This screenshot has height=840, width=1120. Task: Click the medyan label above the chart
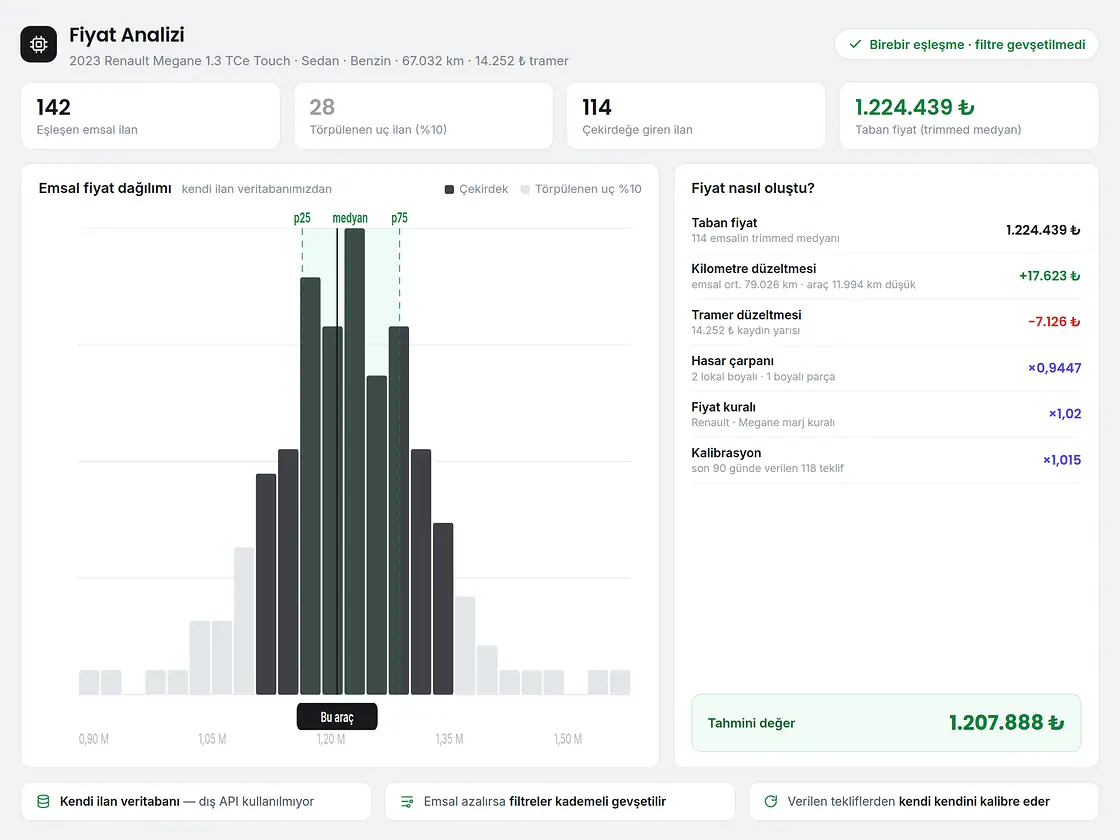[350, 218]
